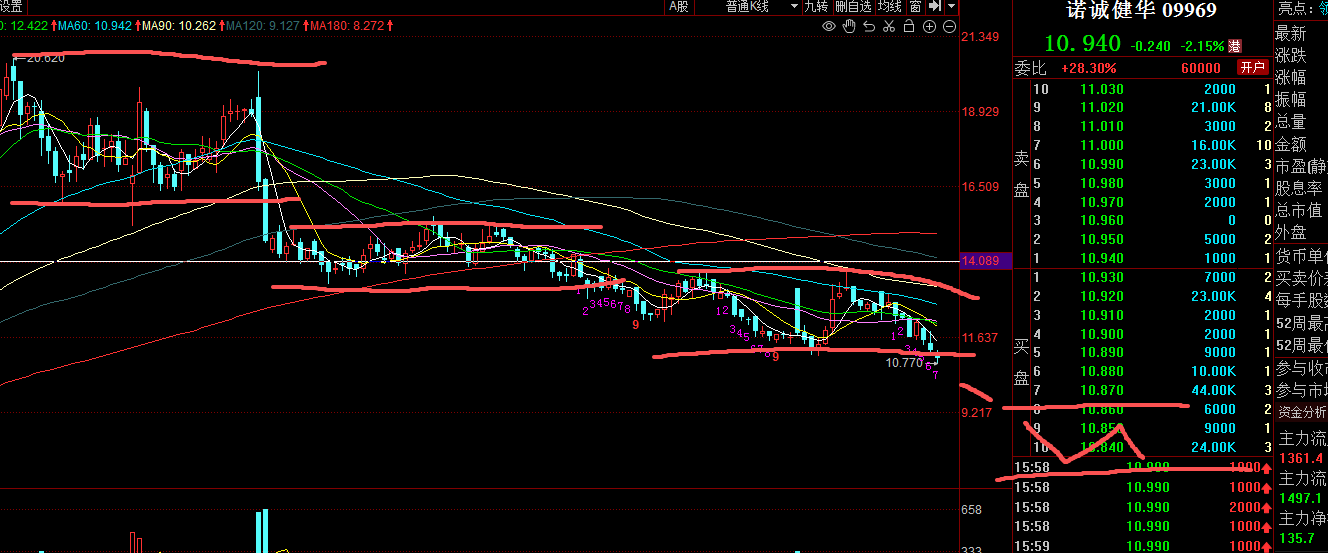
Task: Click the 21.349 price axis label
Action: (980, 37)
